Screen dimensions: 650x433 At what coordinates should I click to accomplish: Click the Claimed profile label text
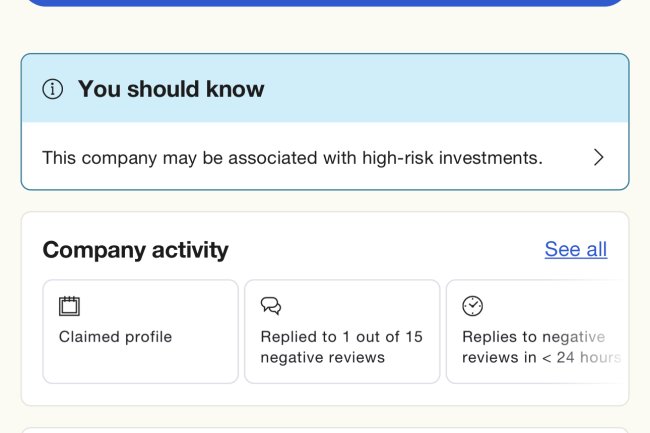(x=115, y=337)
